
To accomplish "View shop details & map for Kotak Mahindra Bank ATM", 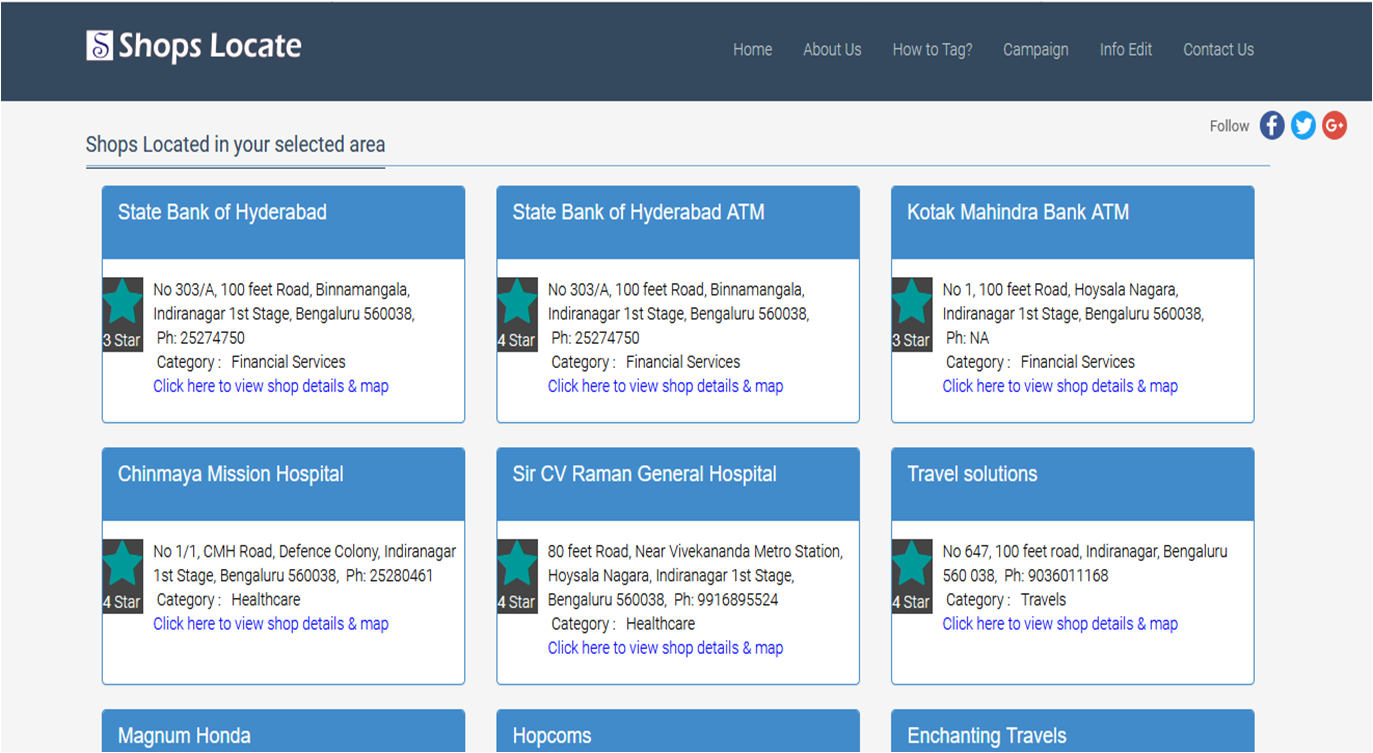I will (1060, 386).
